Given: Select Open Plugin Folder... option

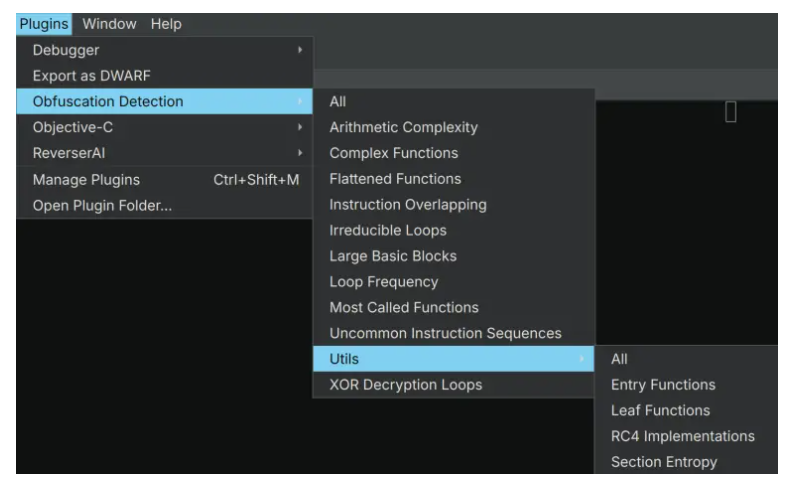Looking at the screenshot, I should [x=164, y=205].
